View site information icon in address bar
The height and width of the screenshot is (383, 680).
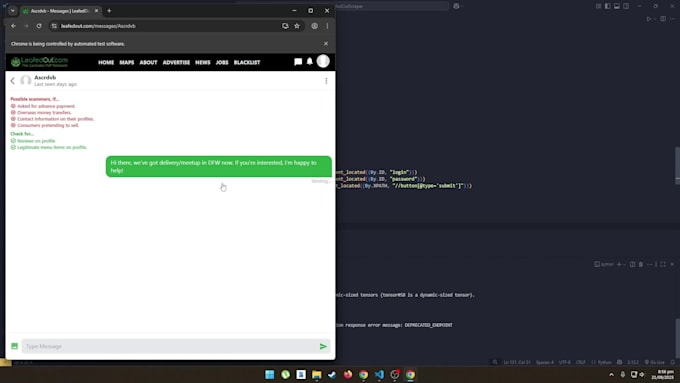point(54,26)
